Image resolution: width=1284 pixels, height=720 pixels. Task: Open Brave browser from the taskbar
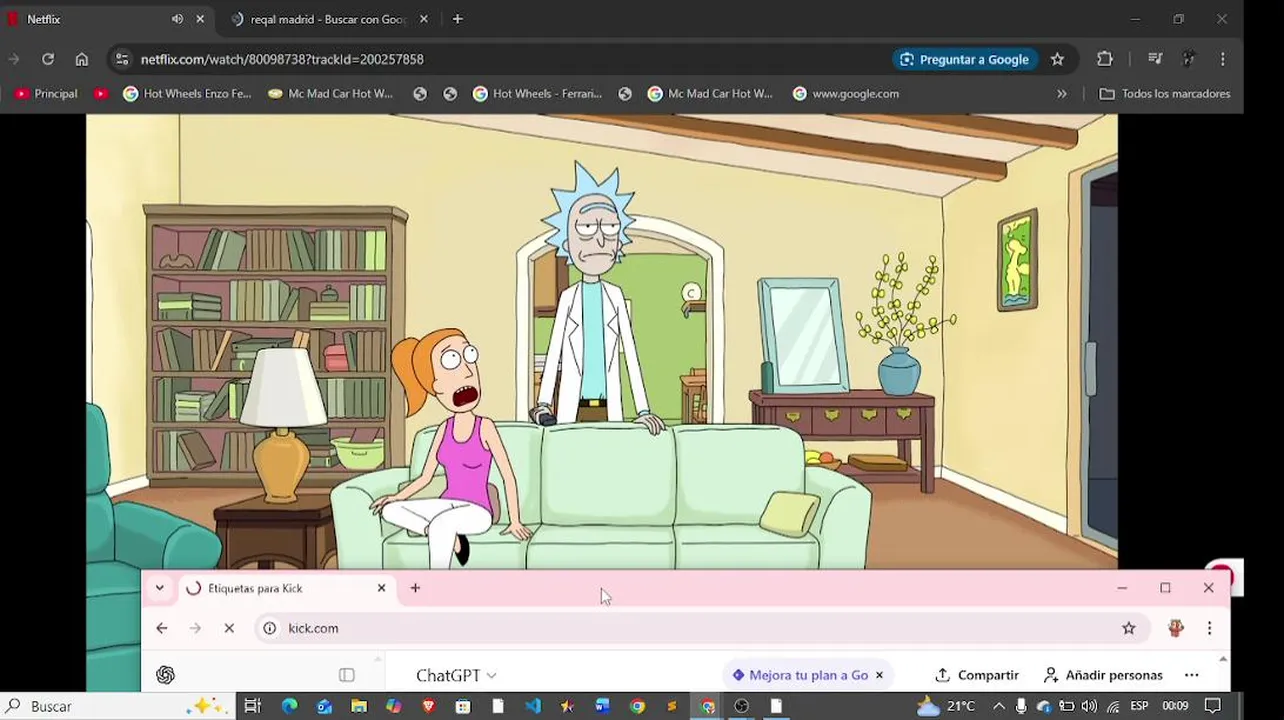point(428,706)
